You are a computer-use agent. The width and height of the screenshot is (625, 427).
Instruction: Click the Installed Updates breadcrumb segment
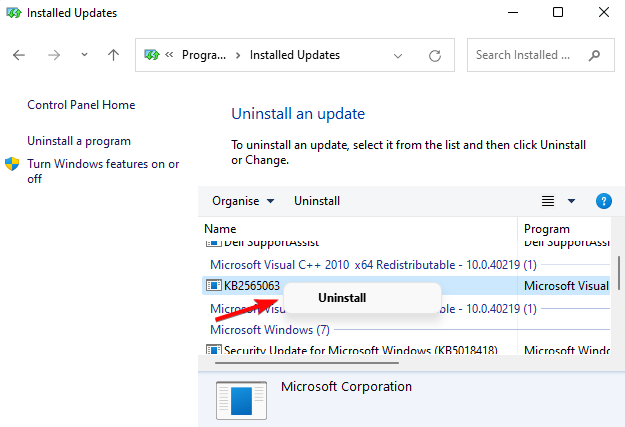pos(295,55)
